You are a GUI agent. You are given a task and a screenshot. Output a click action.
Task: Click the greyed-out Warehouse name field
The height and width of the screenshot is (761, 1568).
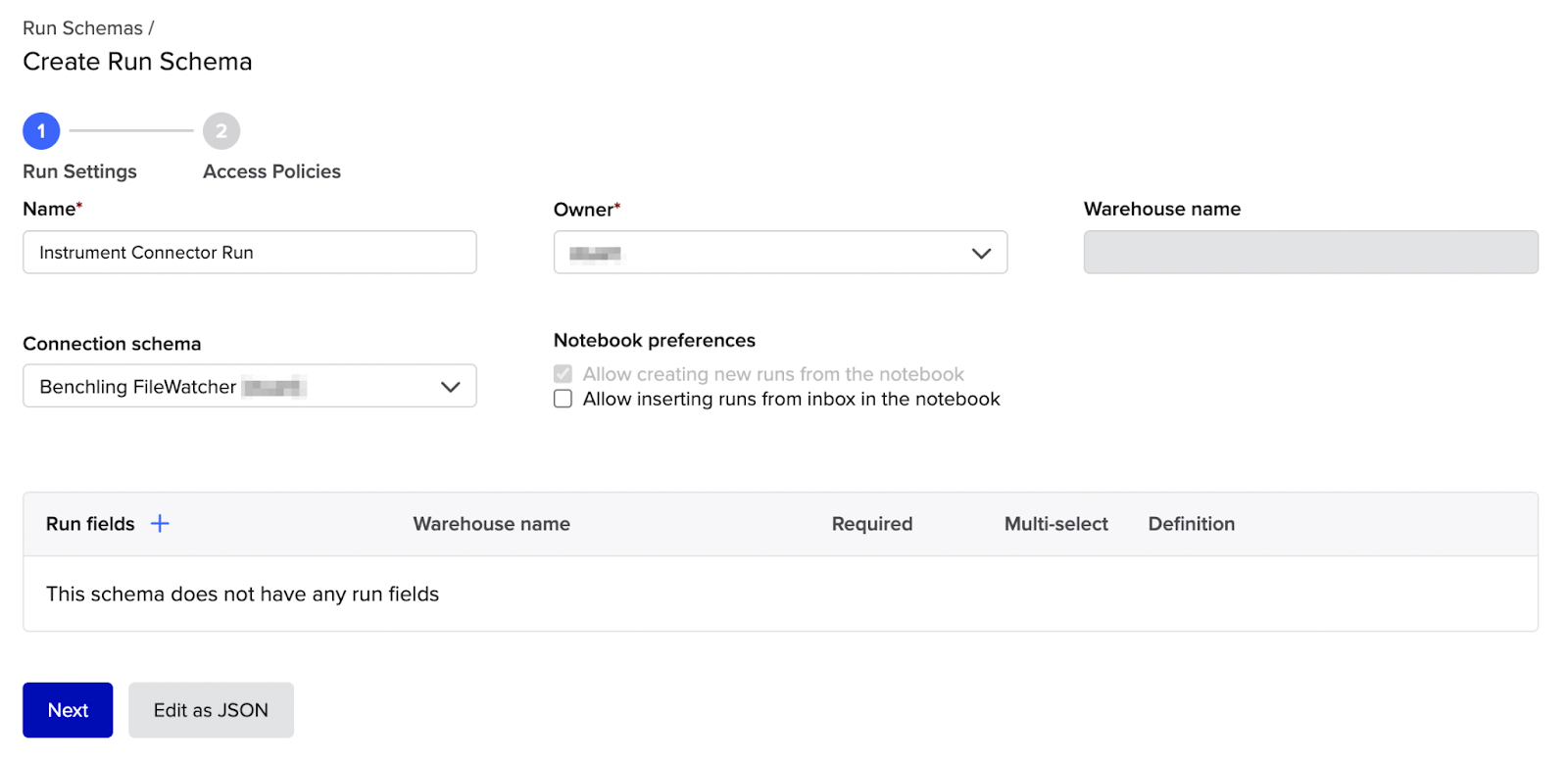(x=1310, y=253)
